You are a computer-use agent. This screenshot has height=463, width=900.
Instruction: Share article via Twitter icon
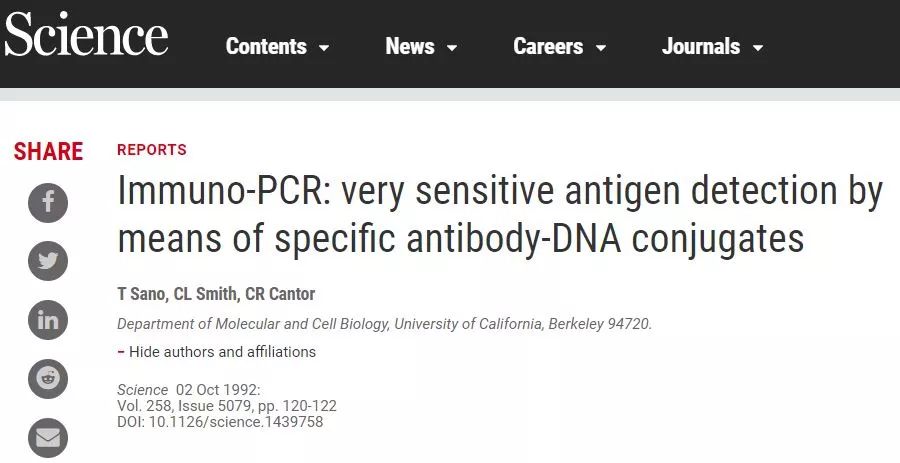coord(48,261)
